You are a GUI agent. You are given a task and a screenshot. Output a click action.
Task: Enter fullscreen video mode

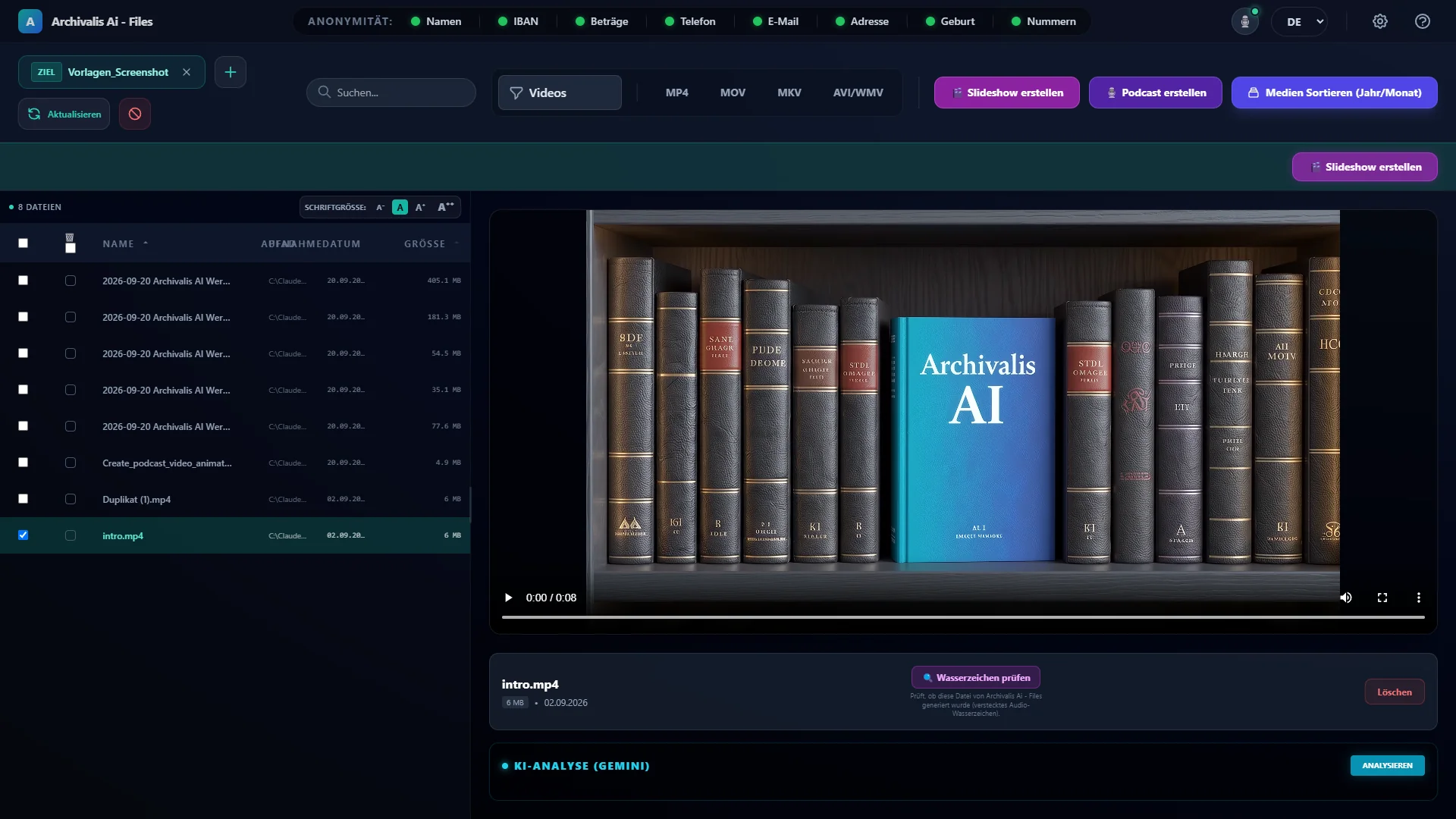(x=1382, y=598)
